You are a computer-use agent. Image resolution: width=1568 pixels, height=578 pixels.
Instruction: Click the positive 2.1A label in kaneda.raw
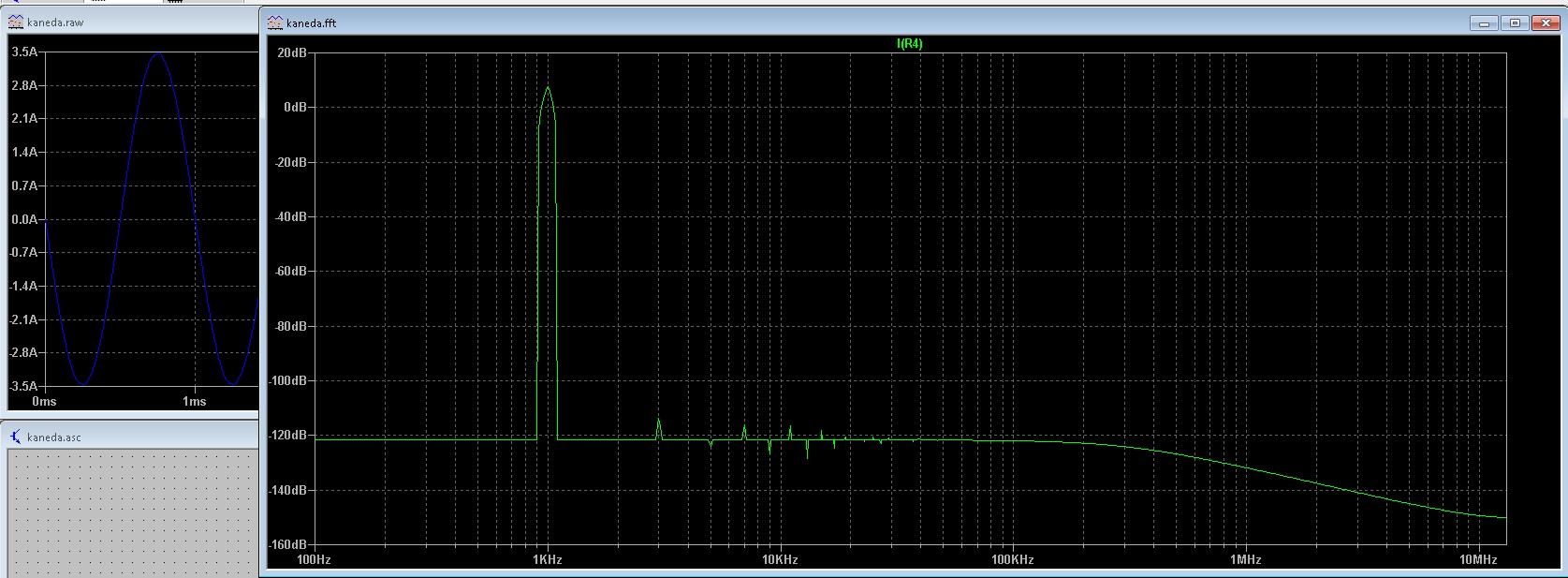24,119
